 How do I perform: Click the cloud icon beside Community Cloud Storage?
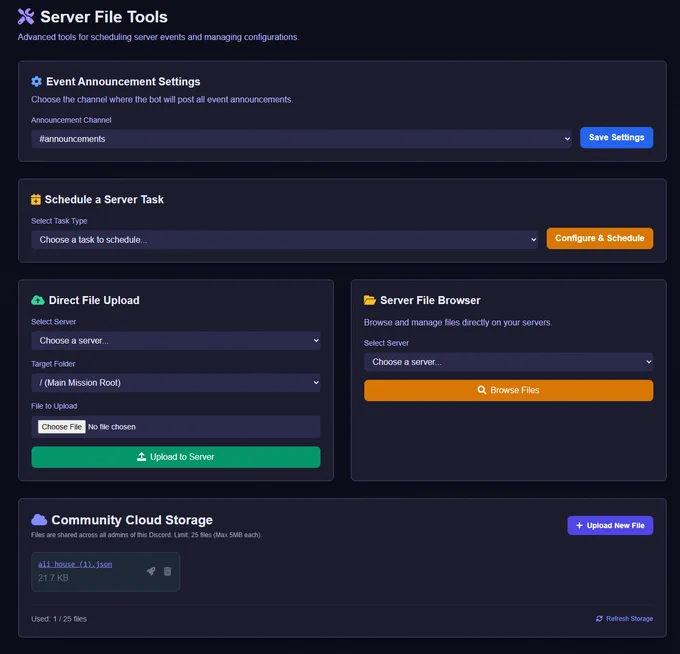click(x=39, y=520)
